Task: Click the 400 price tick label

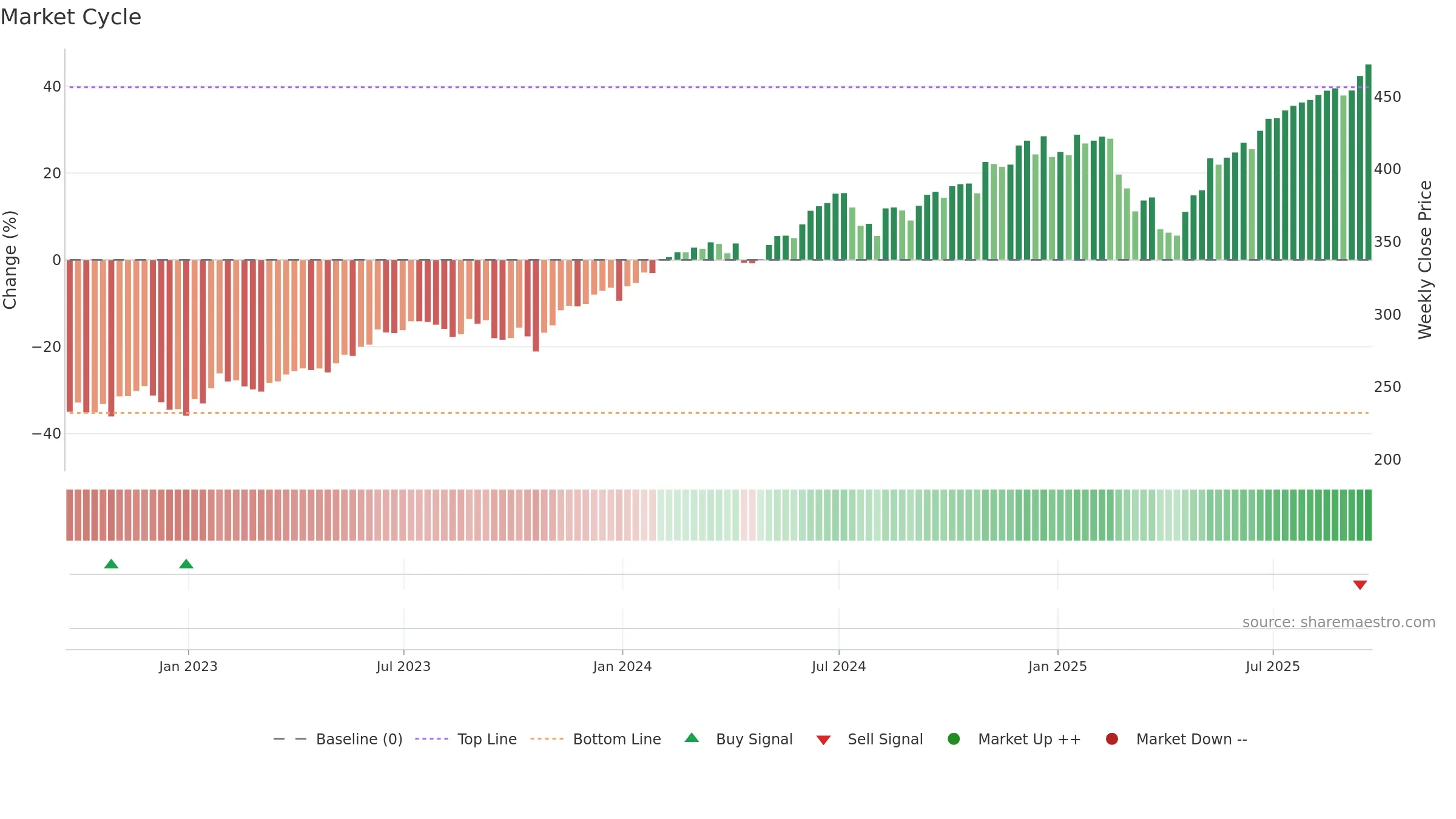Action: pos(1387,169)
